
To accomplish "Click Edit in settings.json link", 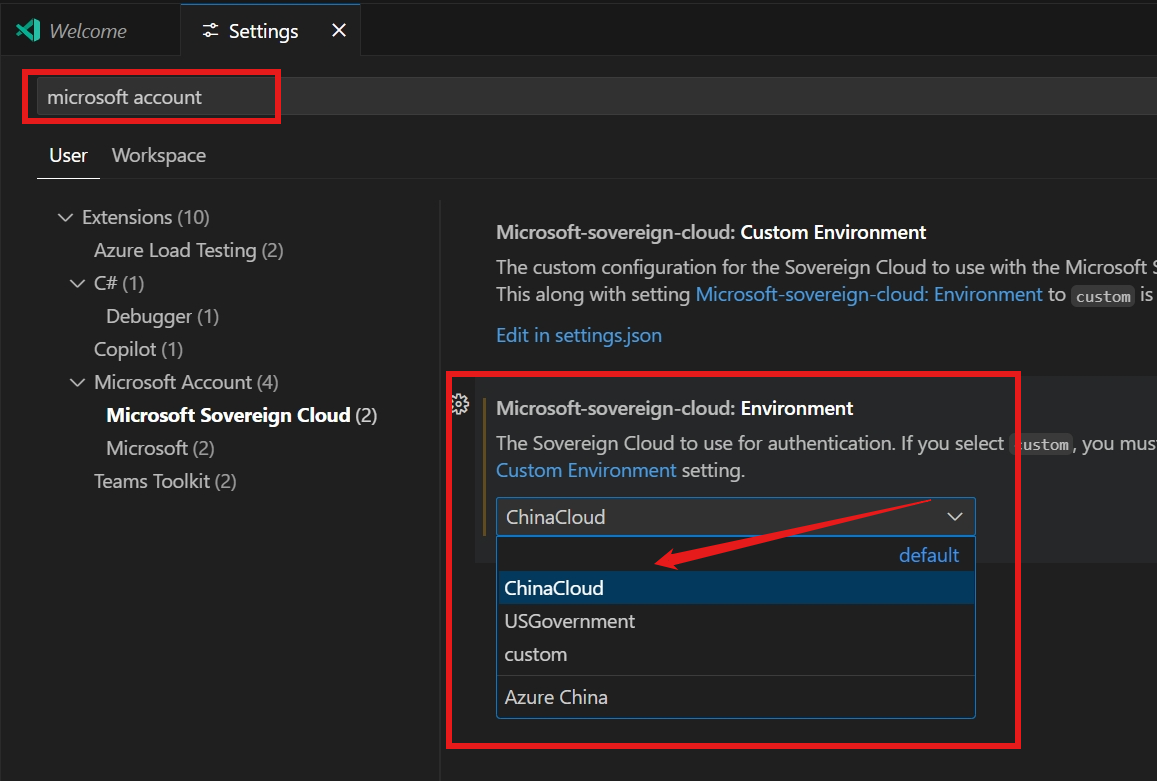I will [579, 335].
